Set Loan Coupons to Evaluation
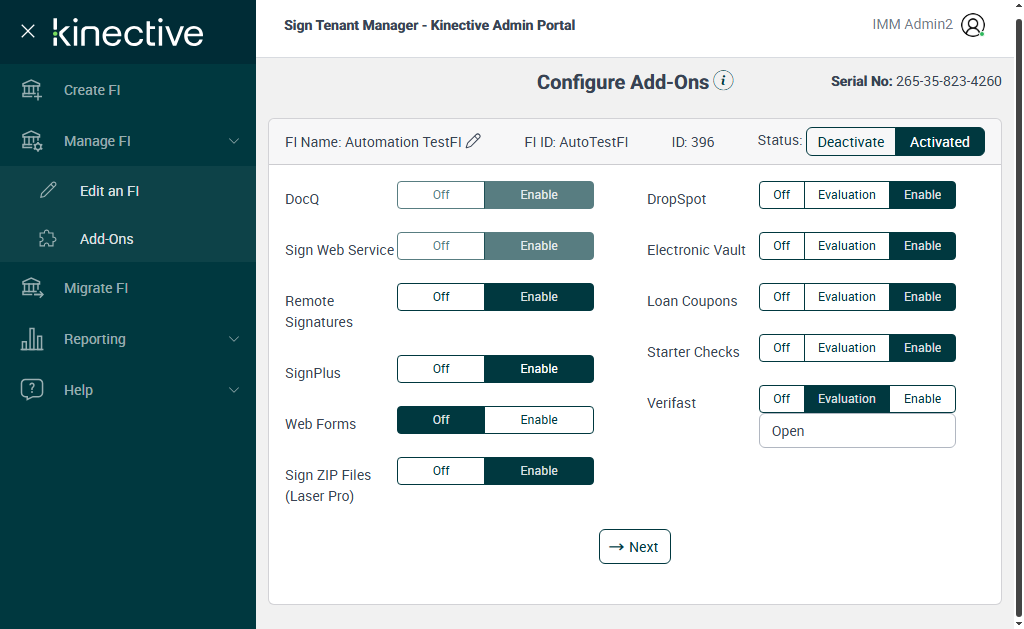Screen dimensions: 1024x629 846,297
